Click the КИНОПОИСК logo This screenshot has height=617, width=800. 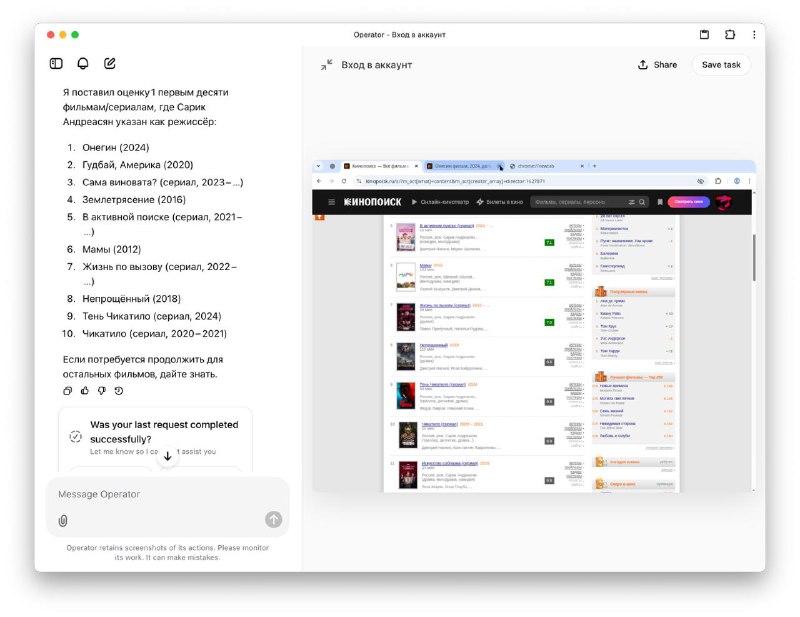click(372, 202)
